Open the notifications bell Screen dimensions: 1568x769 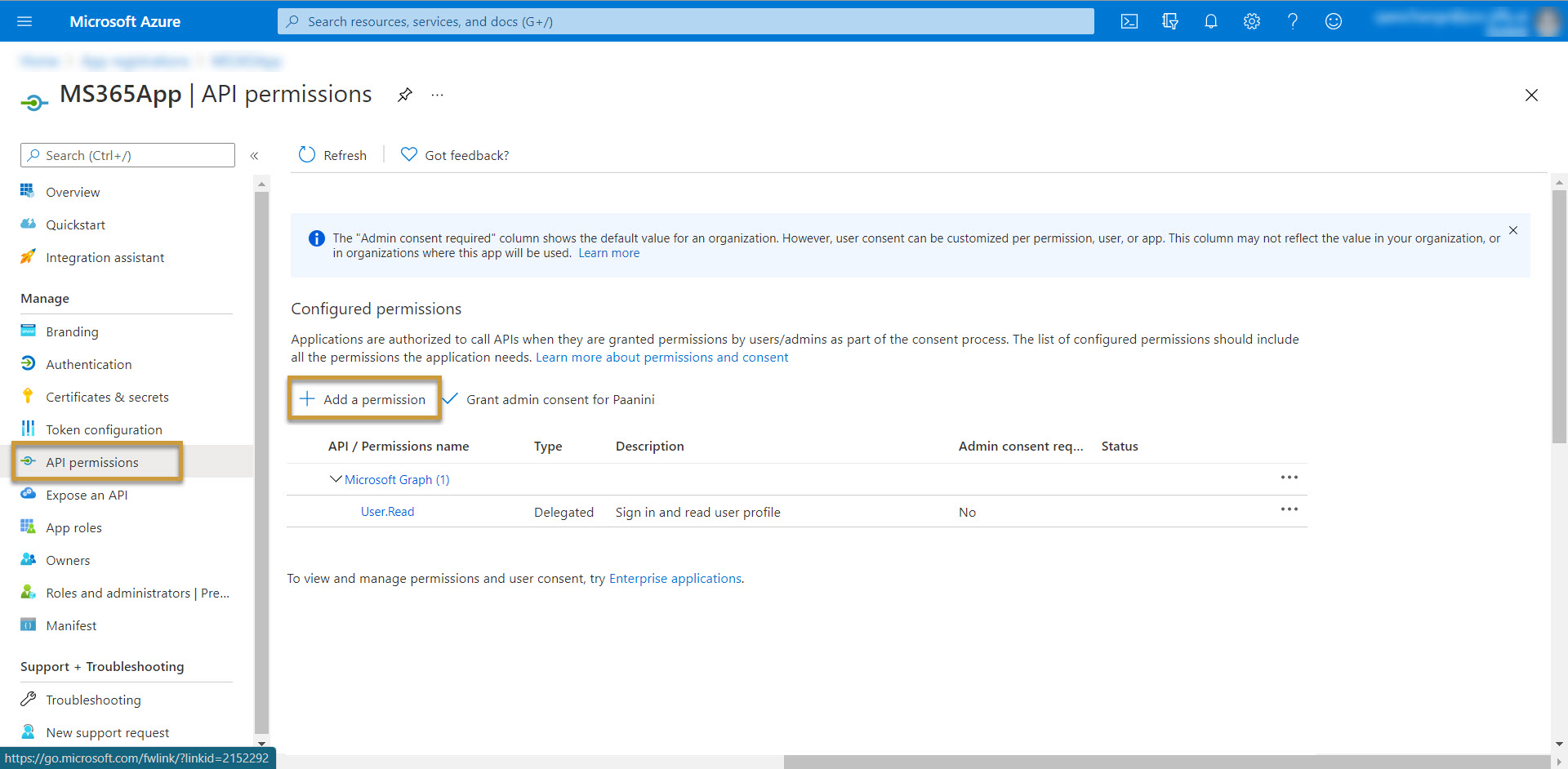(x=1211, y=21)
